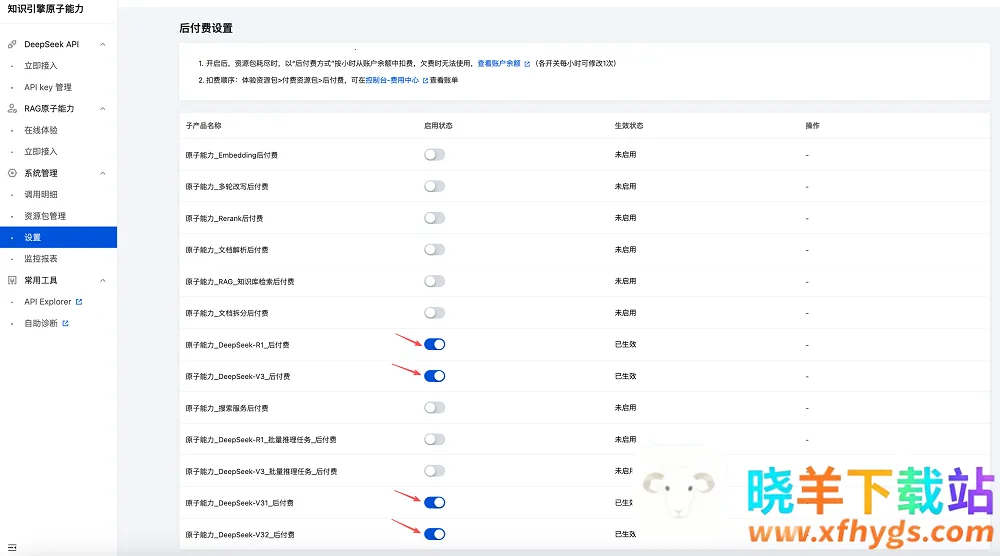
Task: Click the 系统管理 gear icon
Action: click(x=12, y=173)
